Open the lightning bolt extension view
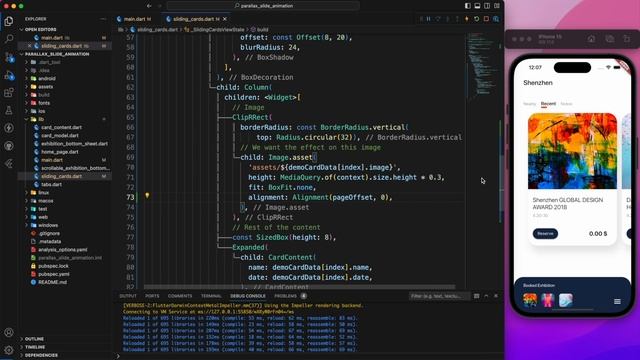This screenshot has width=640, height=360. 9,128
